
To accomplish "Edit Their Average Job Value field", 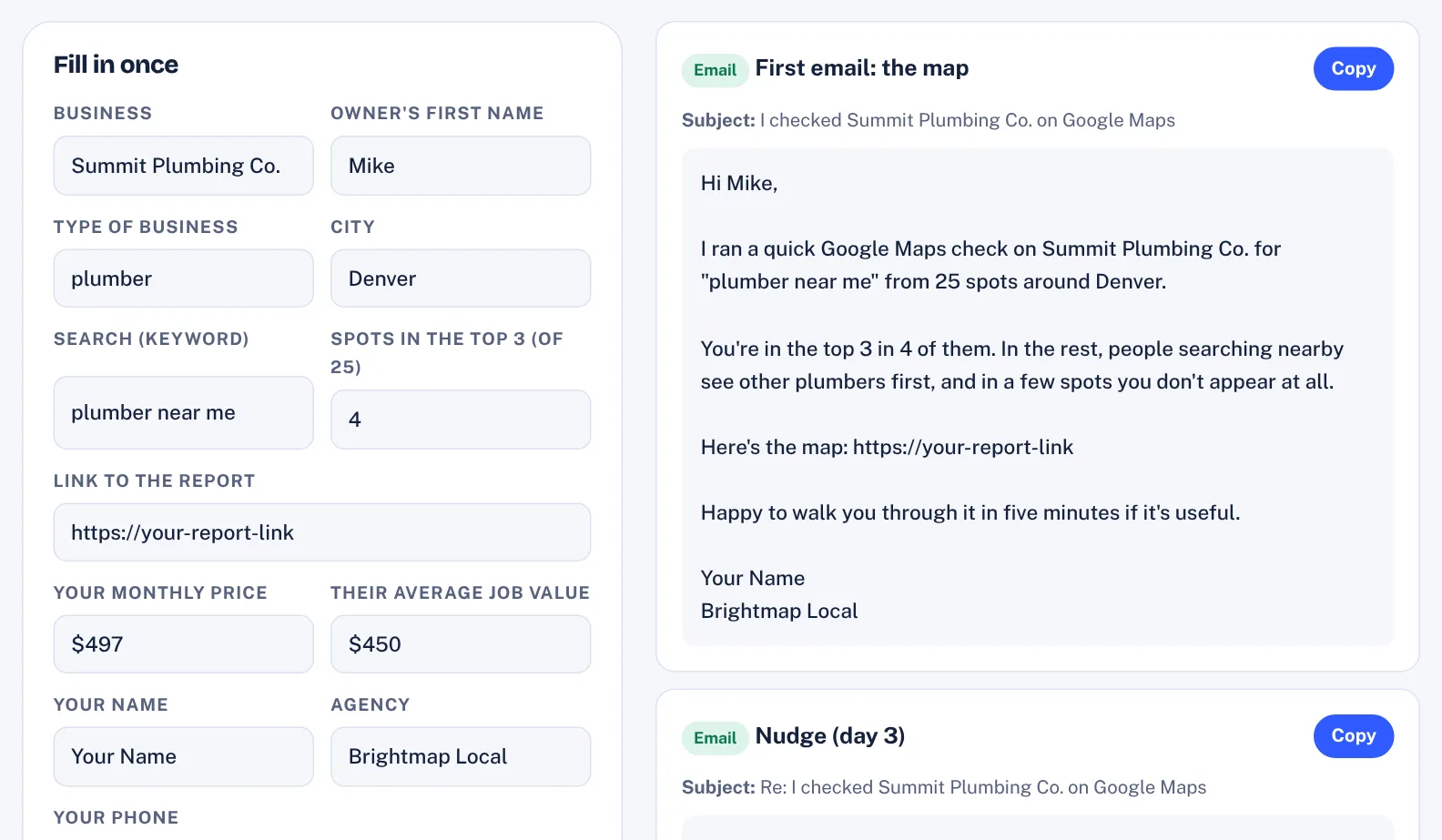I will point(461,644).
